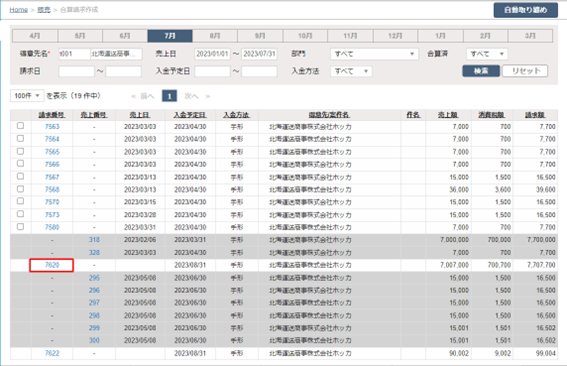Open the 合算済 dropdown
Viewport: 567px width, 366px height.
click(487, 54)
